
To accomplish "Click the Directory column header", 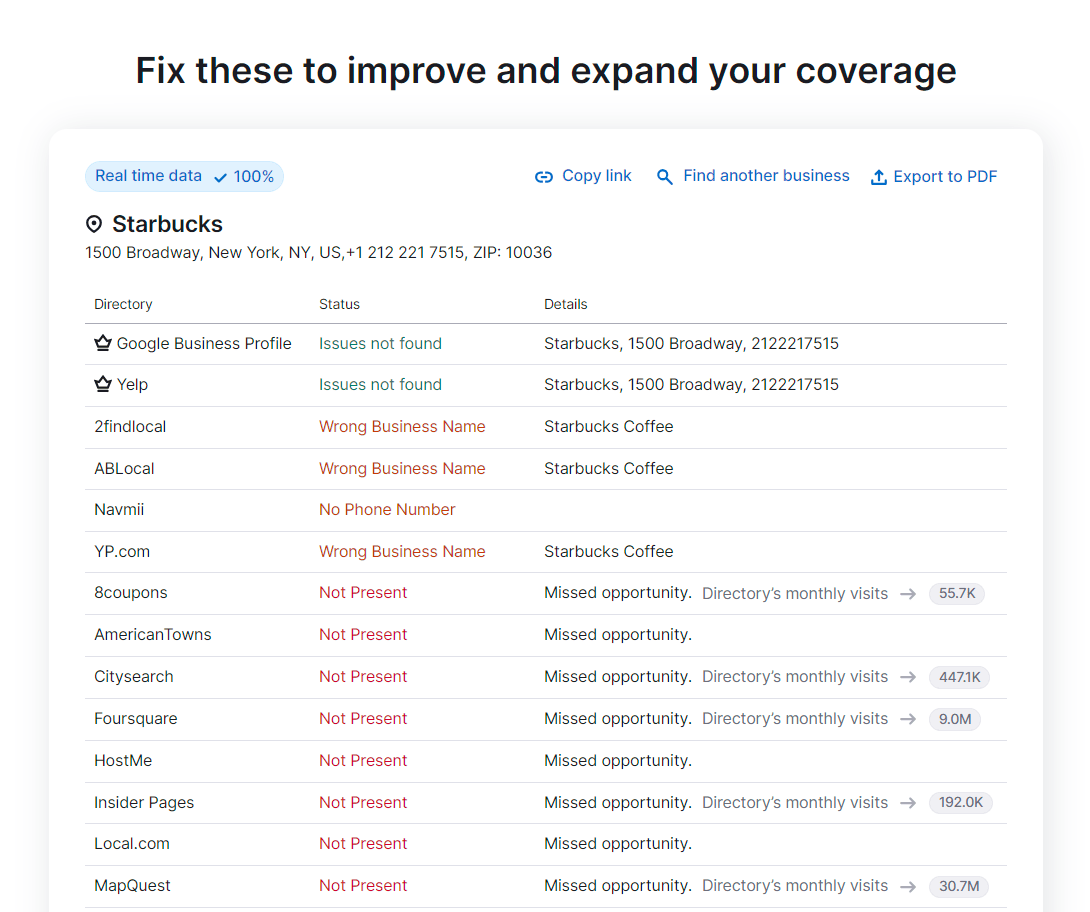I will pyautogui.click(x=123, y=304).
